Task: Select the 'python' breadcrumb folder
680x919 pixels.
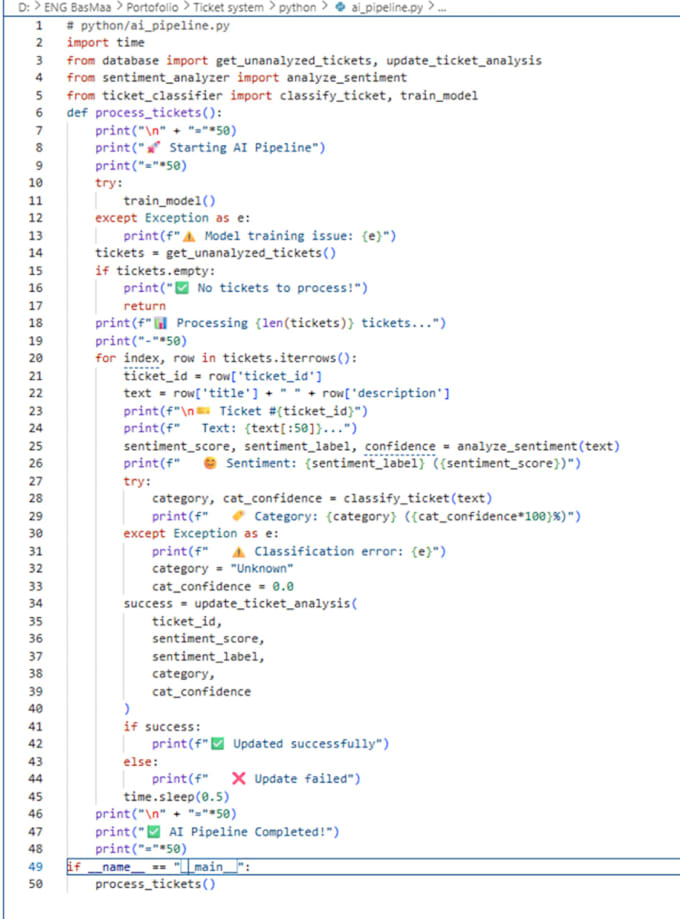Action: 297,8
